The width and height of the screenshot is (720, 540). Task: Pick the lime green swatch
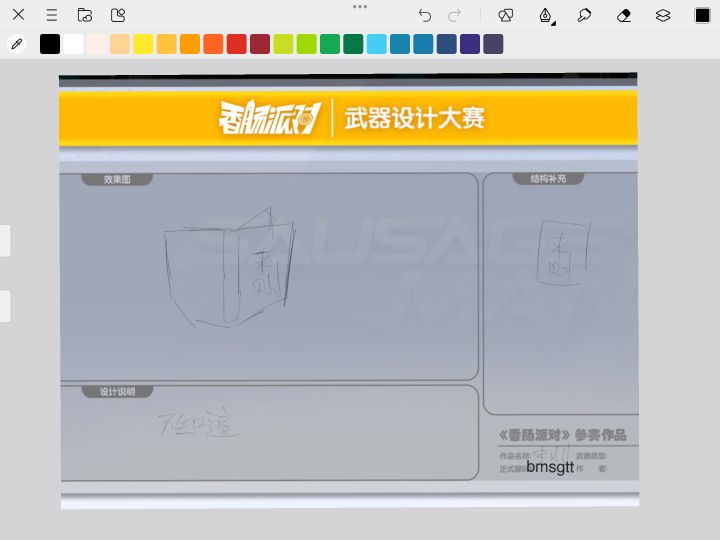click(307, 44)
